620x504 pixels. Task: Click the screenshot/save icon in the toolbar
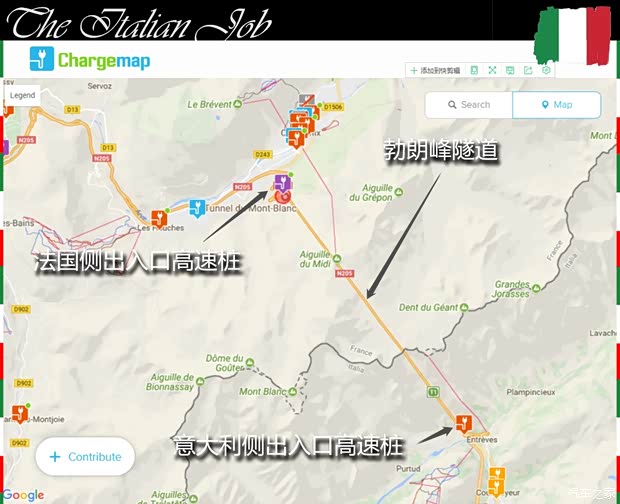tap(510, 71)
